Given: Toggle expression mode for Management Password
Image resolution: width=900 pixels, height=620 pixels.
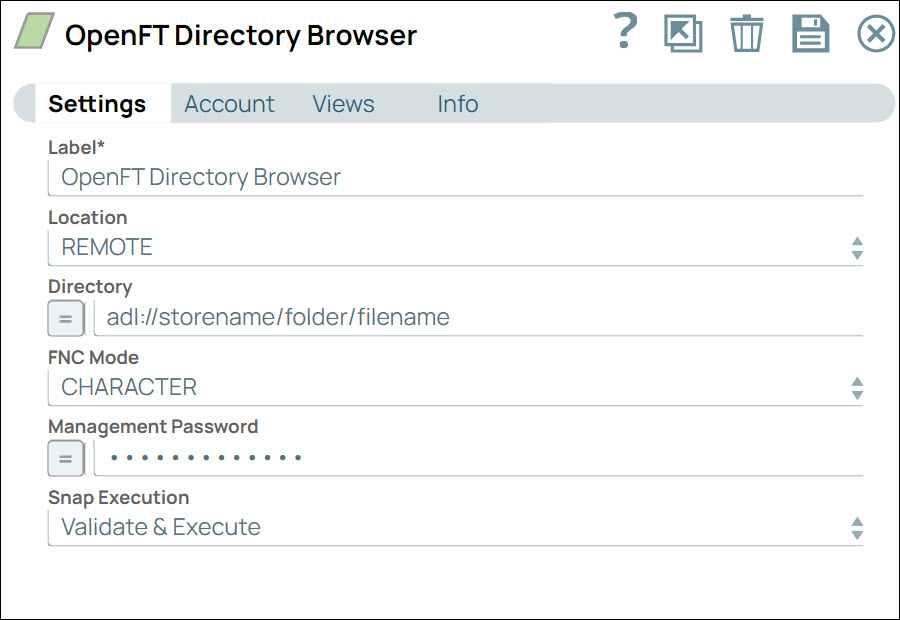Looking at the screenshot, I should [x=65, y=458].
